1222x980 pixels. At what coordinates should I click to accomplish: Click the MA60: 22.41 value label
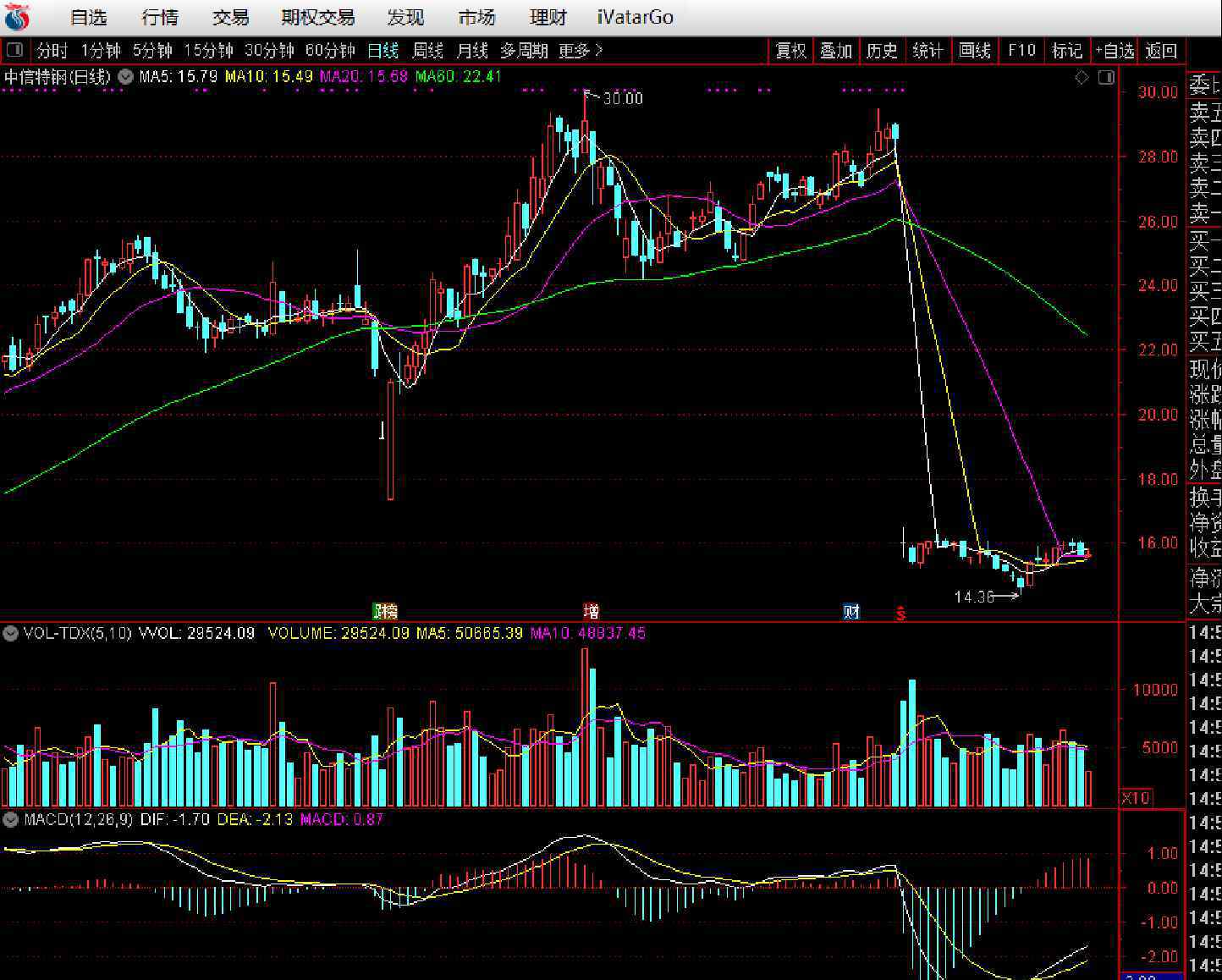(x=459, y=77)
